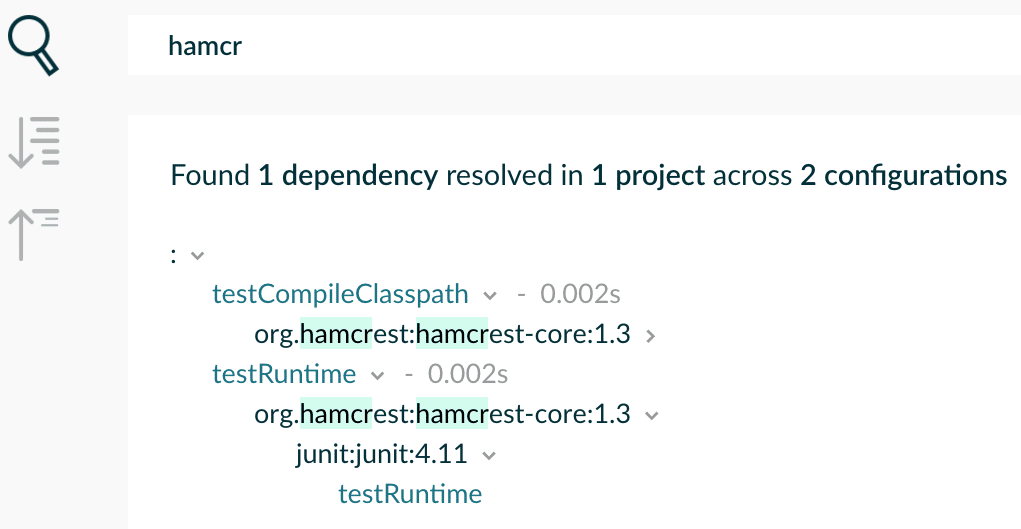Open the top-level testRuntime configuration link

pos(284,374)
